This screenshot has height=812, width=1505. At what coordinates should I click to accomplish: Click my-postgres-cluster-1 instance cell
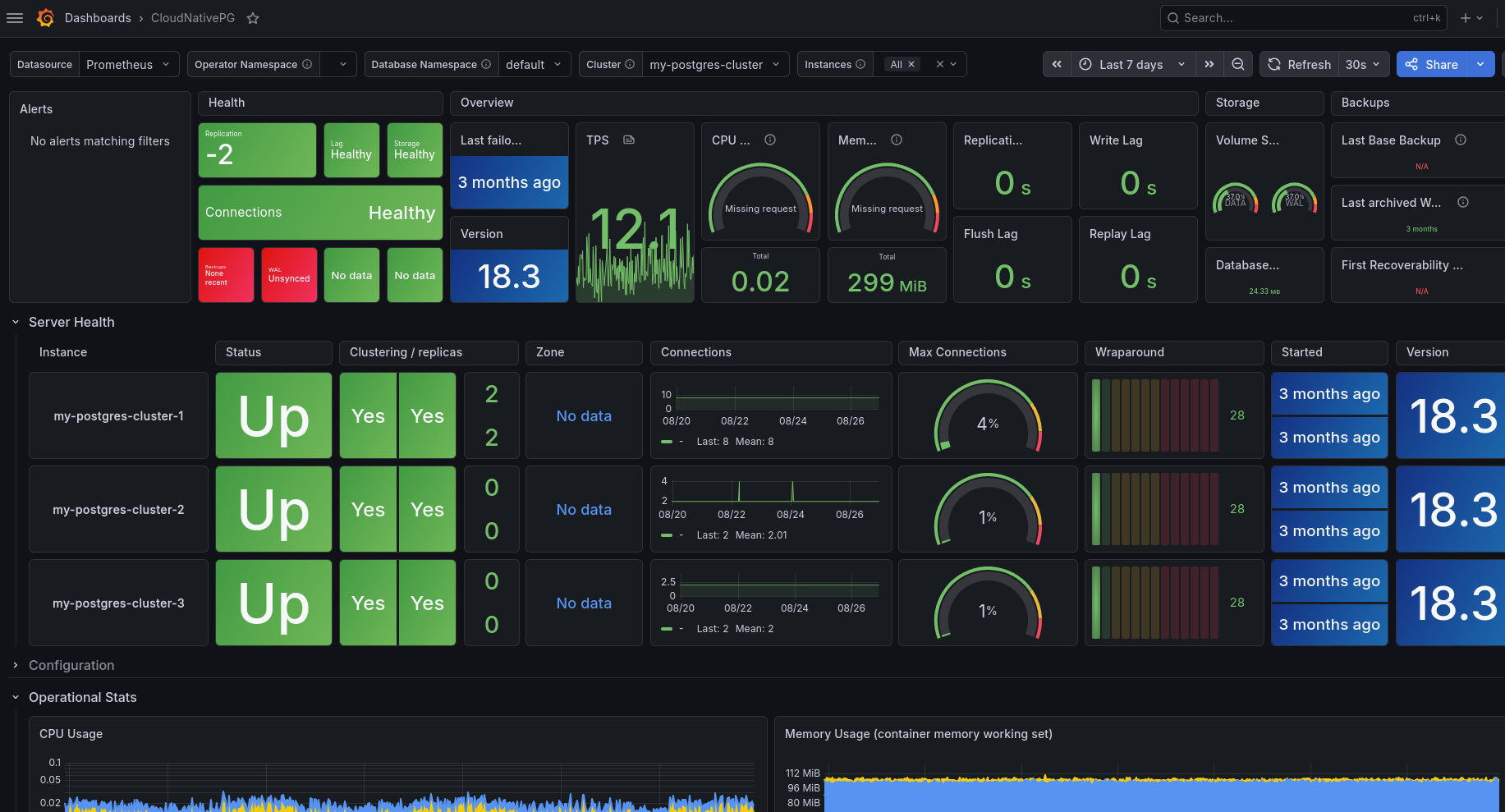point(119,415)
